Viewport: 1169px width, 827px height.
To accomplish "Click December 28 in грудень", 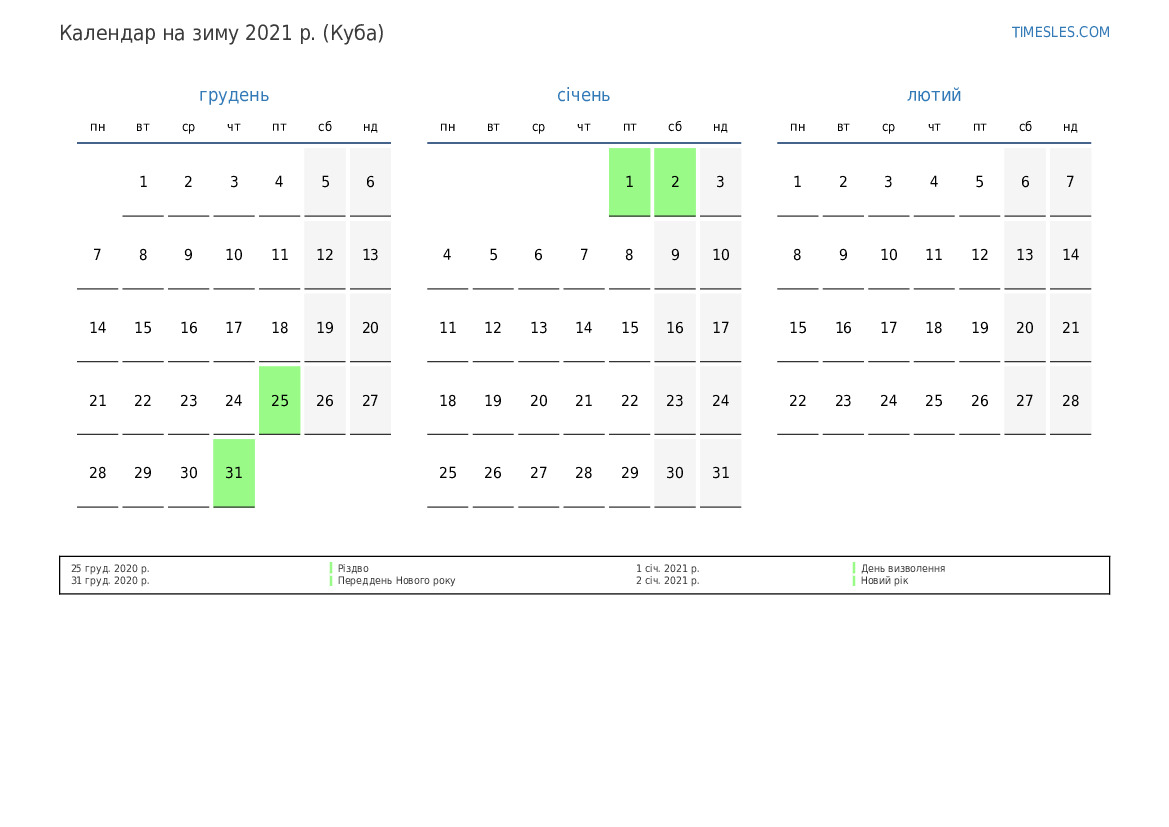I will [98, 473].
